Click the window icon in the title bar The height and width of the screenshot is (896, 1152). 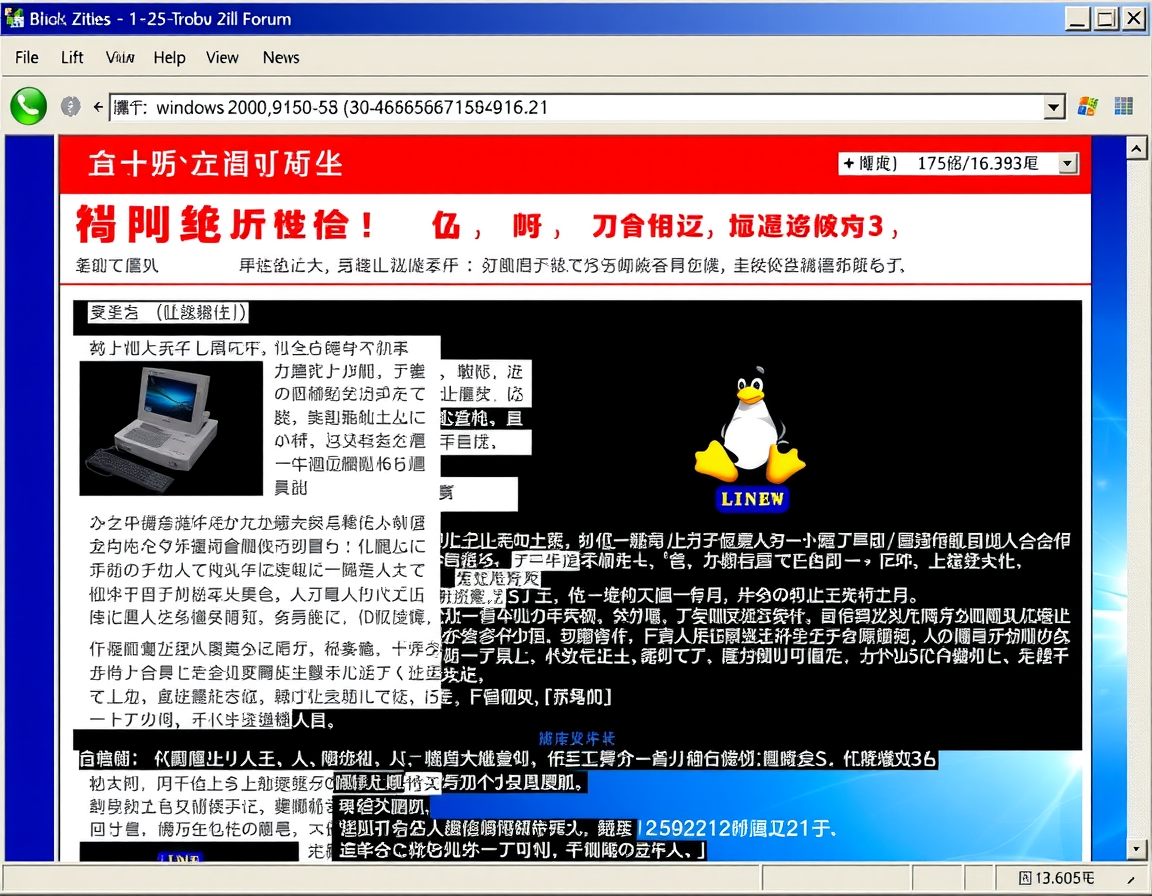14,18
